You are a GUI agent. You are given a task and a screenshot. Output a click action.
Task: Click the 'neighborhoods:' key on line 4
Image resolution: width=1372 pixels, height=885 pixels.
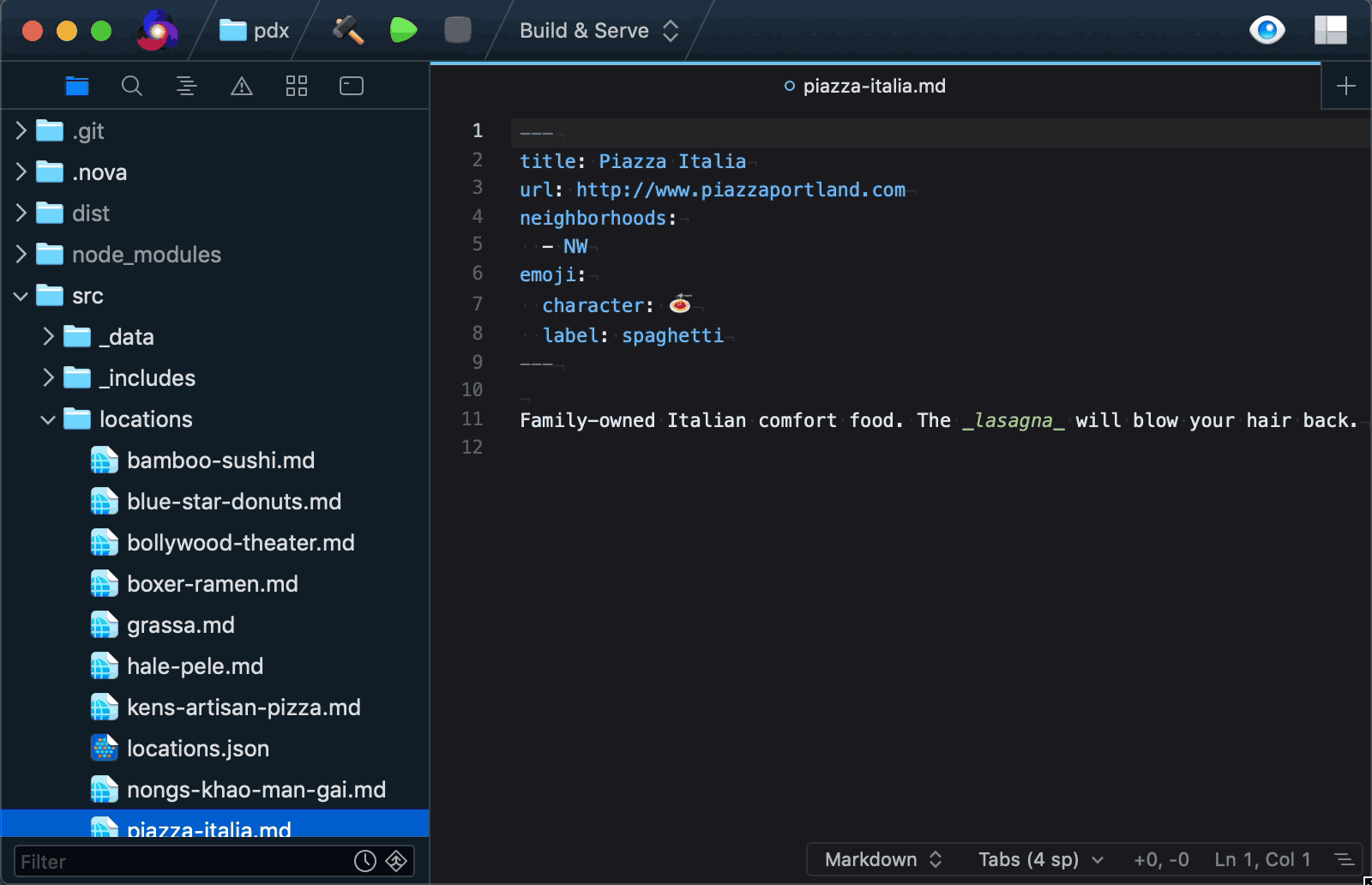pos(598,218)
